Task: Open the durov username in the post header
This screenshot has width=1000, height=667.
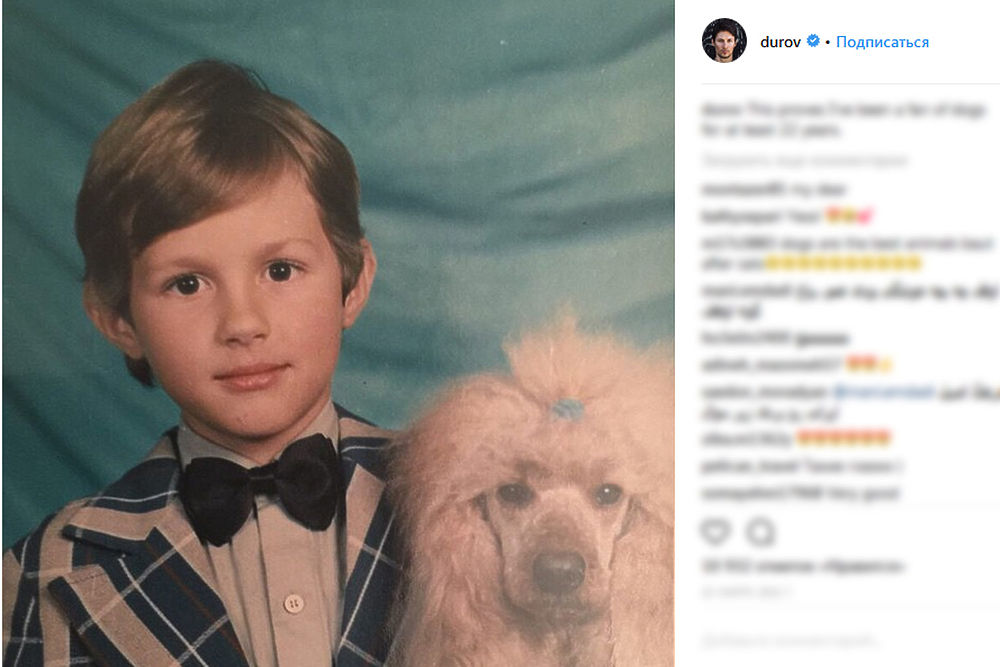Action: tap(780, 42)
